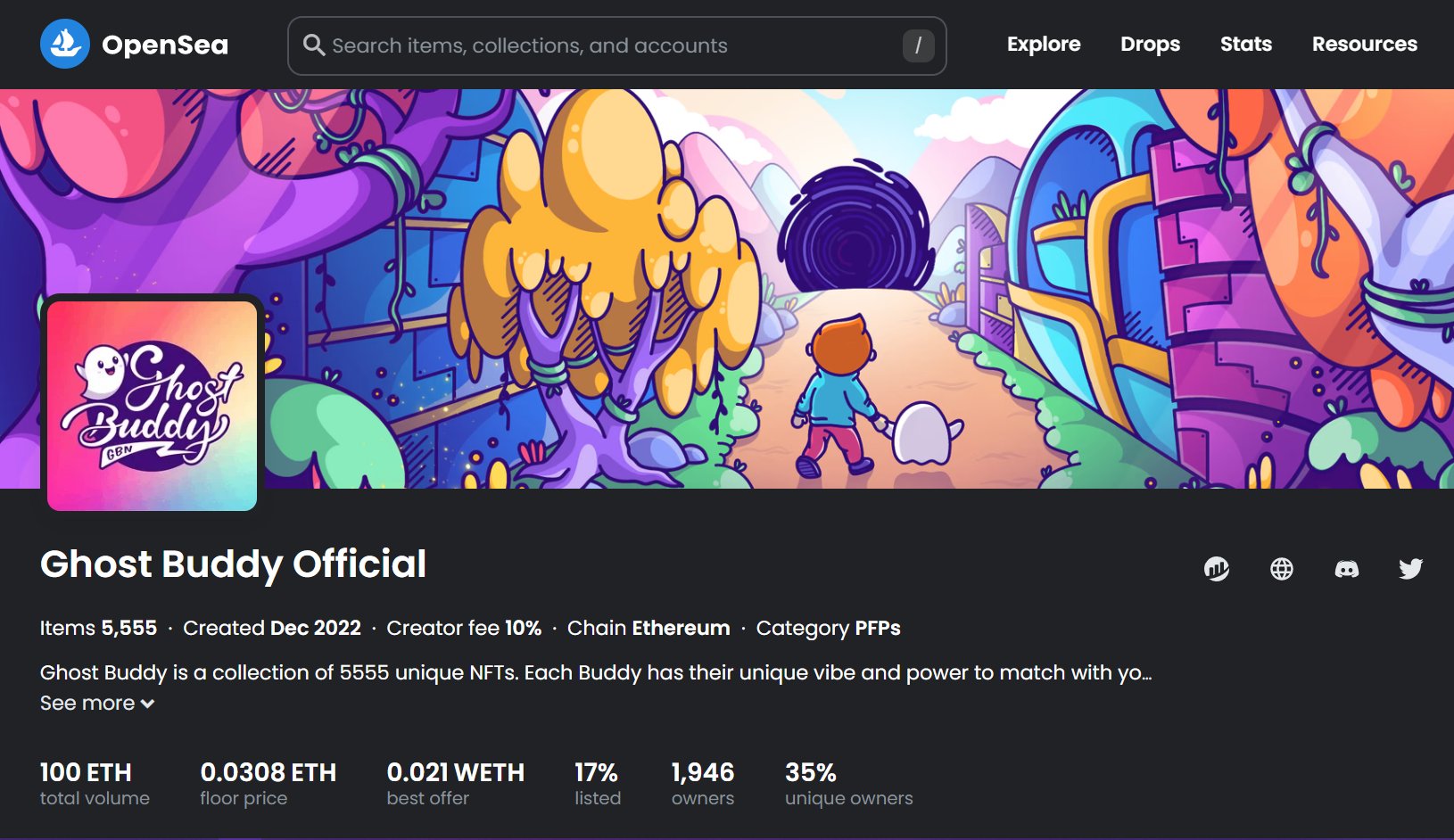Click the Chain Ethereum text
This screenshot has height=840, width=1454.
pos(649,628)
